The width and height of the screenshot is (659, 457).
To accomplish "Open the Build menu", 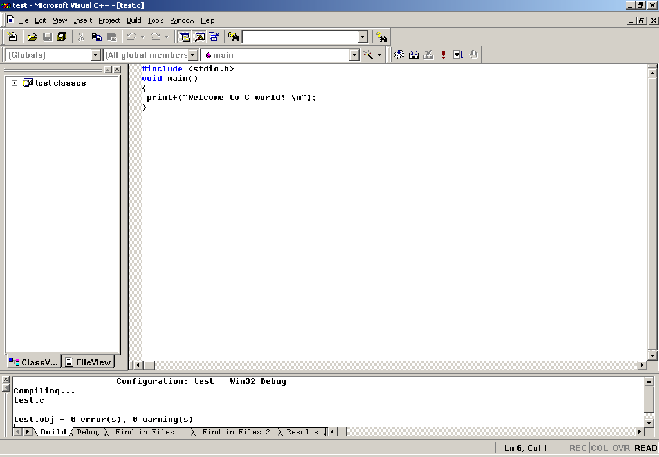I will coord(134,21).
